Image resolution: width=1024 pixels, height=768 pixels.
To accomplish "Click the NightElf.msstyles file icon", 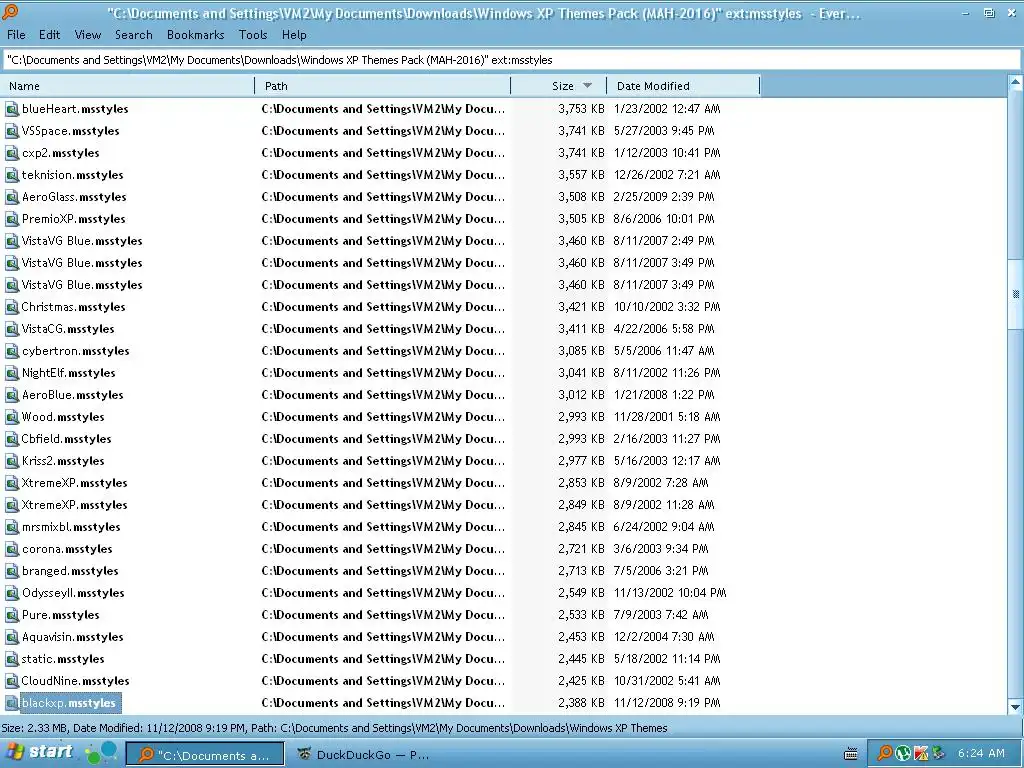I will tap(12, 373).
